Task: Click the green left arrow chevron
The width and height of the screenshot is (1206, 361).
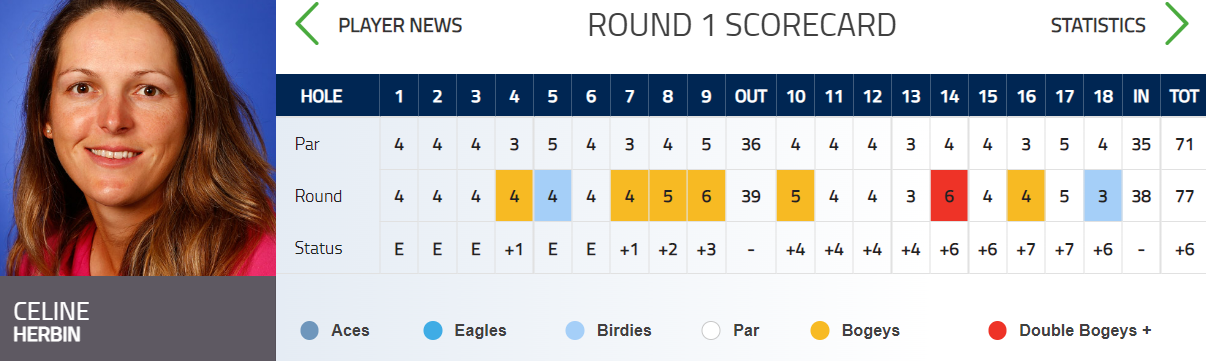Action: (x=307, y=24)
